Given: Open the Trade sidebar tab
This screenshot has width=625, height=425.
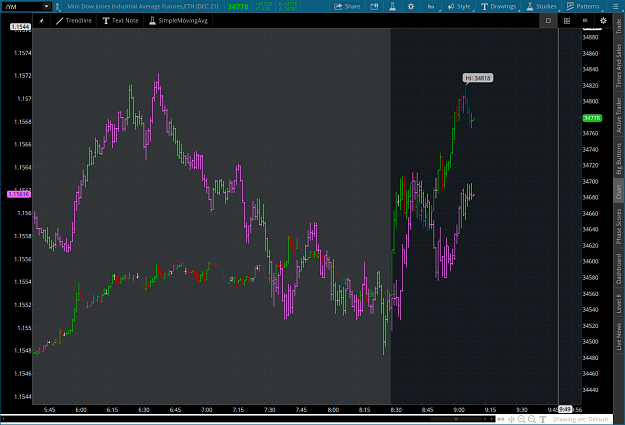Looking at the screenshot, I should coord(619,26).
